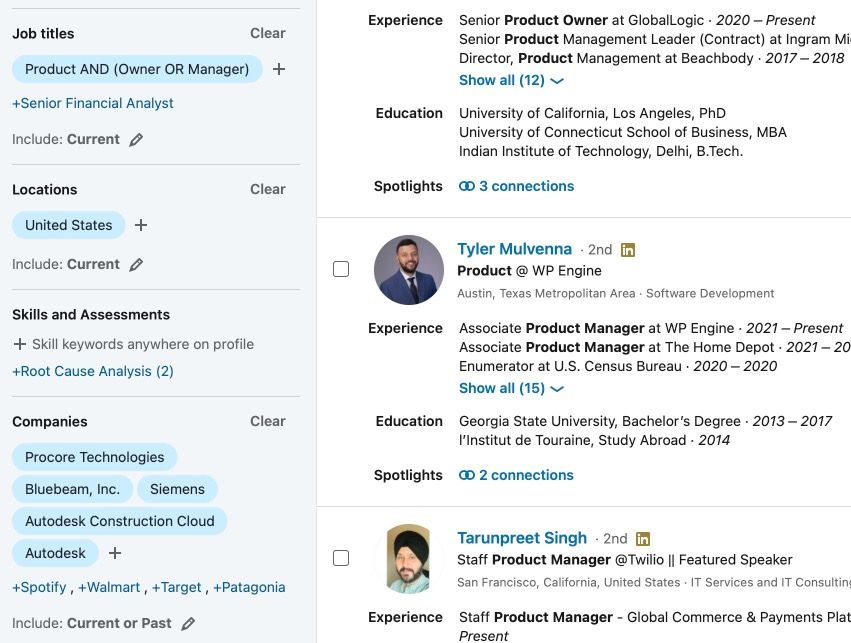Image resolution: width=851 pixels, height=643 pixels.
Task: Add suggested Root Cause Analysis skill
Action: (93, 371)
